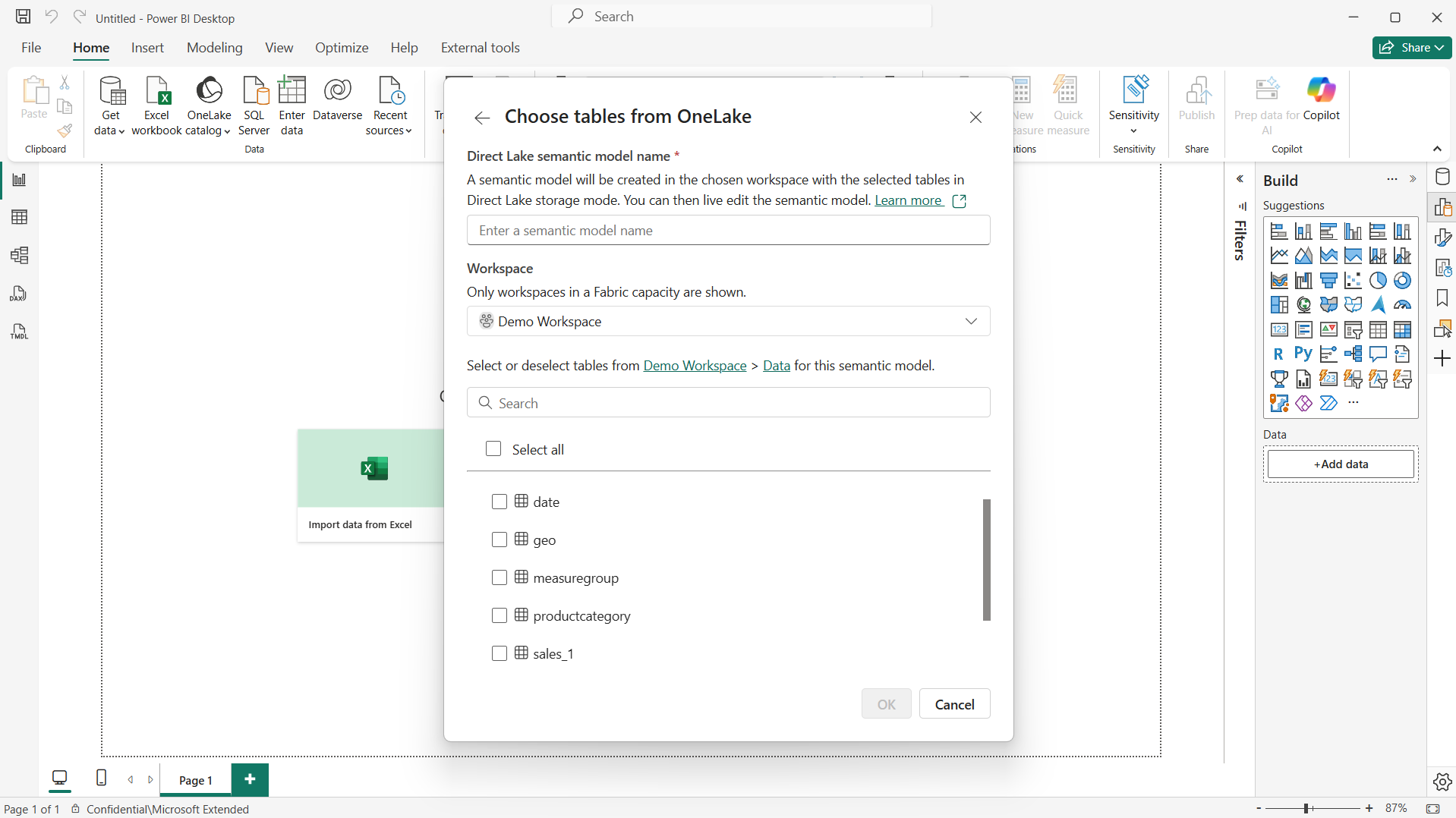Follow the Learn more link
This screenshot has height=818, width=1456.
(908, 200)
